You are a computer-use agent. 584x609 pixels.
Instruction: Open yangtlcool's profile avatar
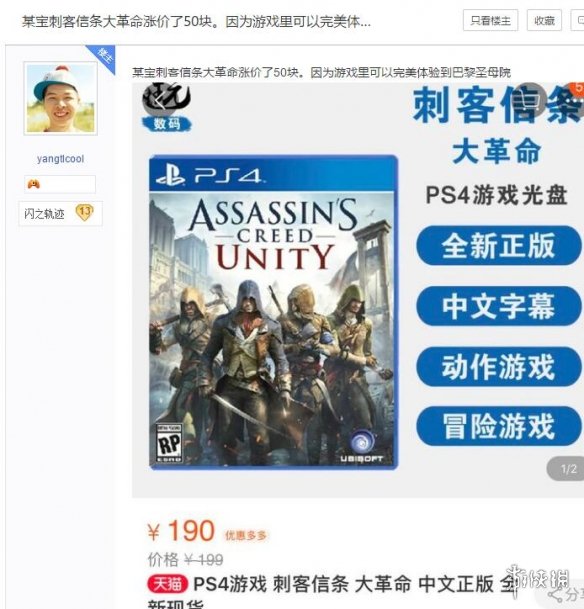61,98
